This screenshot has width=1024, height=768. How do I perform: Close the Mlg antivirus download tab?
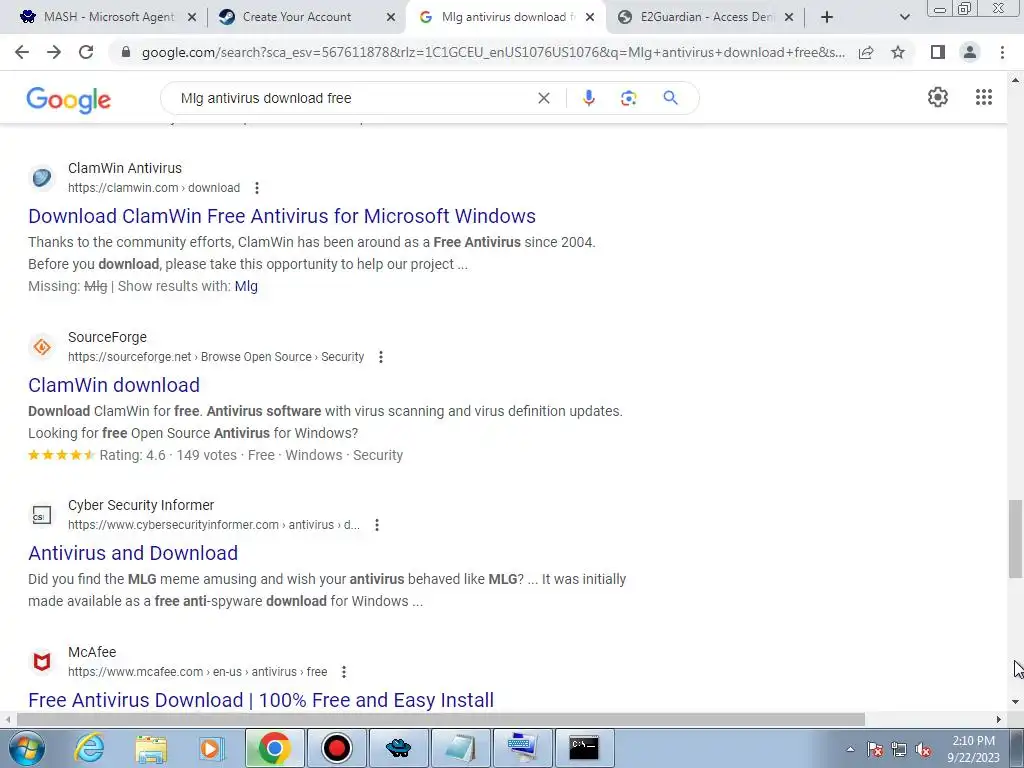pyautogui.click(x=590, y=17)
